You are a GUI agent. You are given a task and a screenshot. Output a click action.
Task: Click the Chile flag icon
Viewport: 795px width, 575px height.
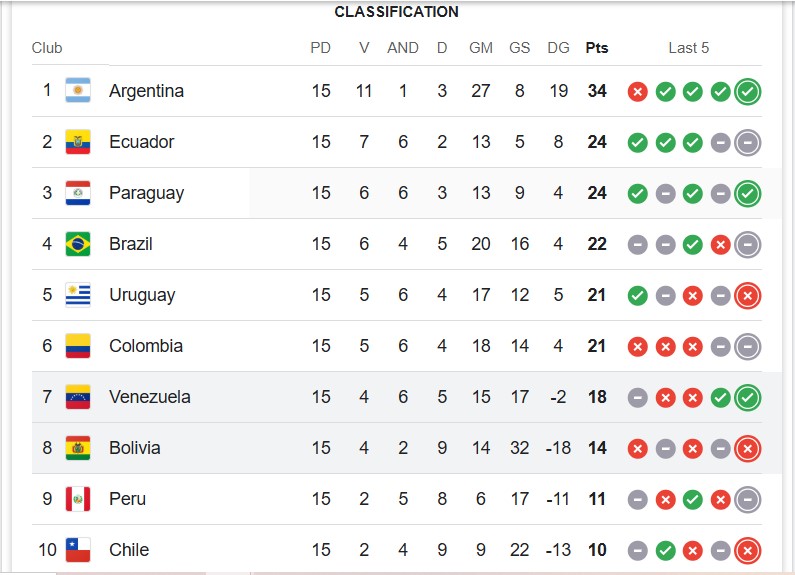coord(78,550)
